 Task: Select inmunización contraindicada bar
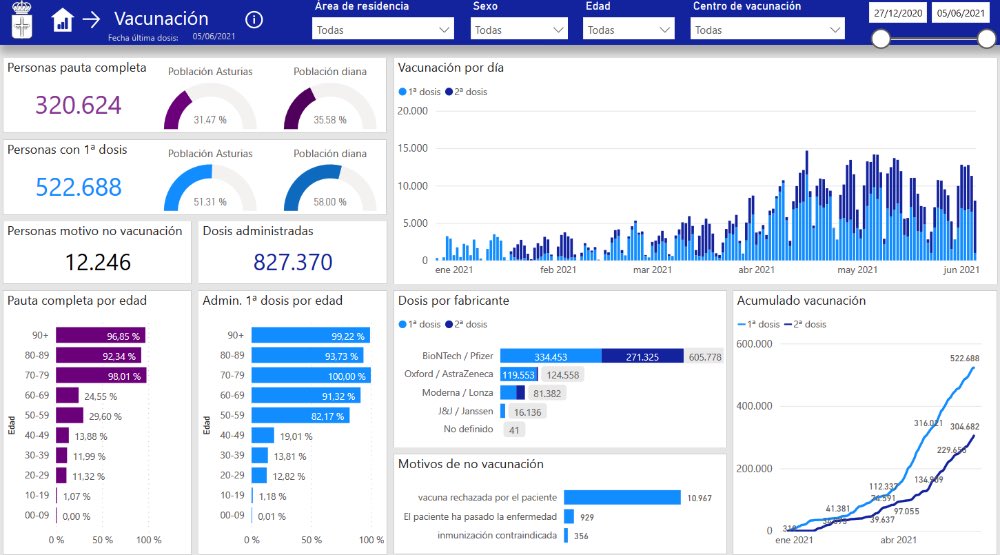tap(566, 535)
